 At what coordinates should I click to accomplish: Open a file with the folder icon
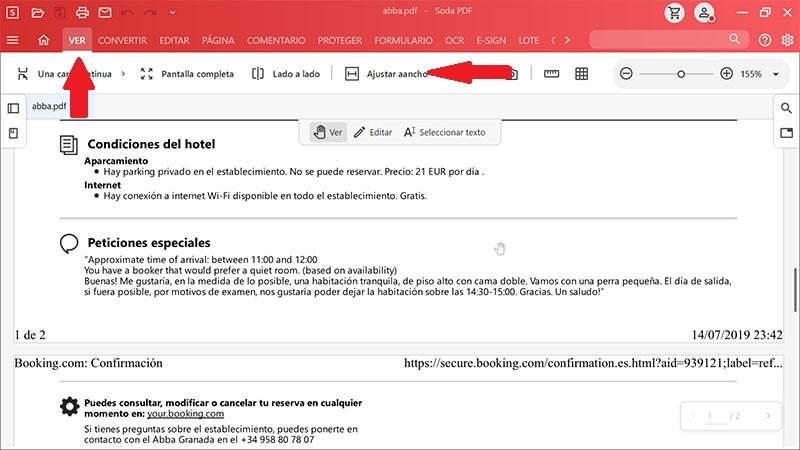(x=37, y=13)
